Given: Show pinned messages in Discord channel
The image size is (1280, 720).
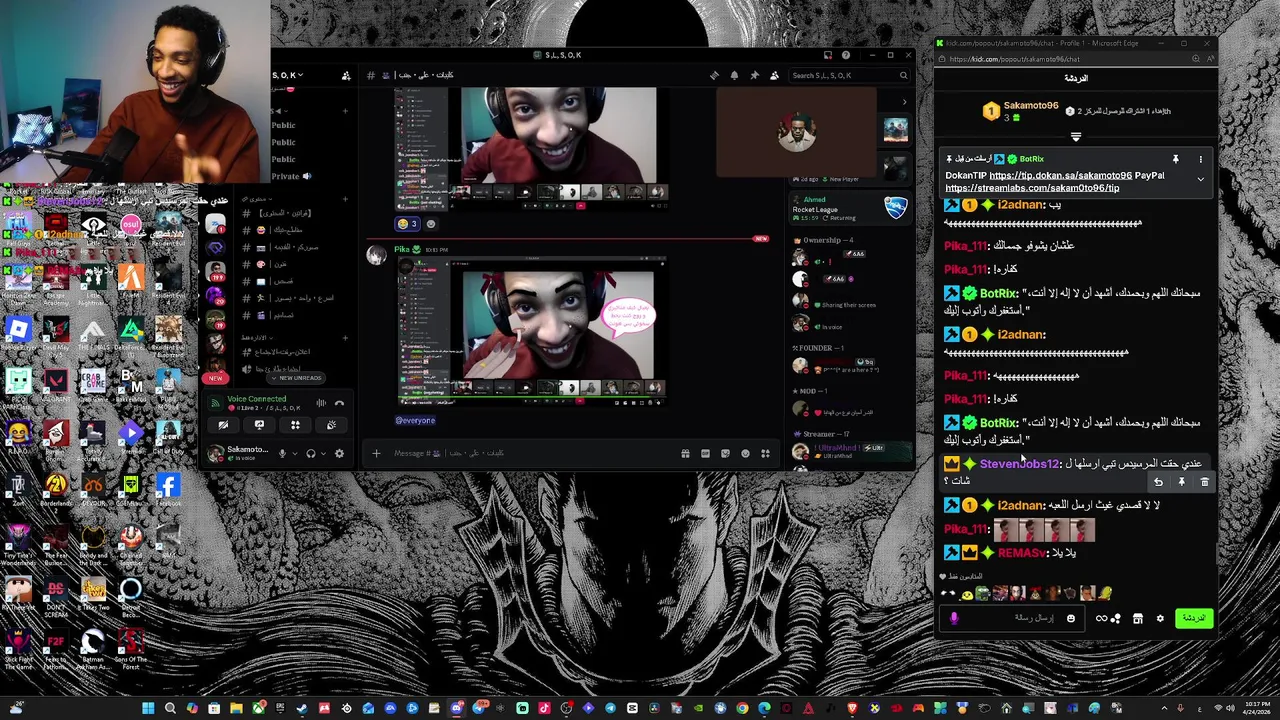Looking at the screenshot, I should [754, 75].
